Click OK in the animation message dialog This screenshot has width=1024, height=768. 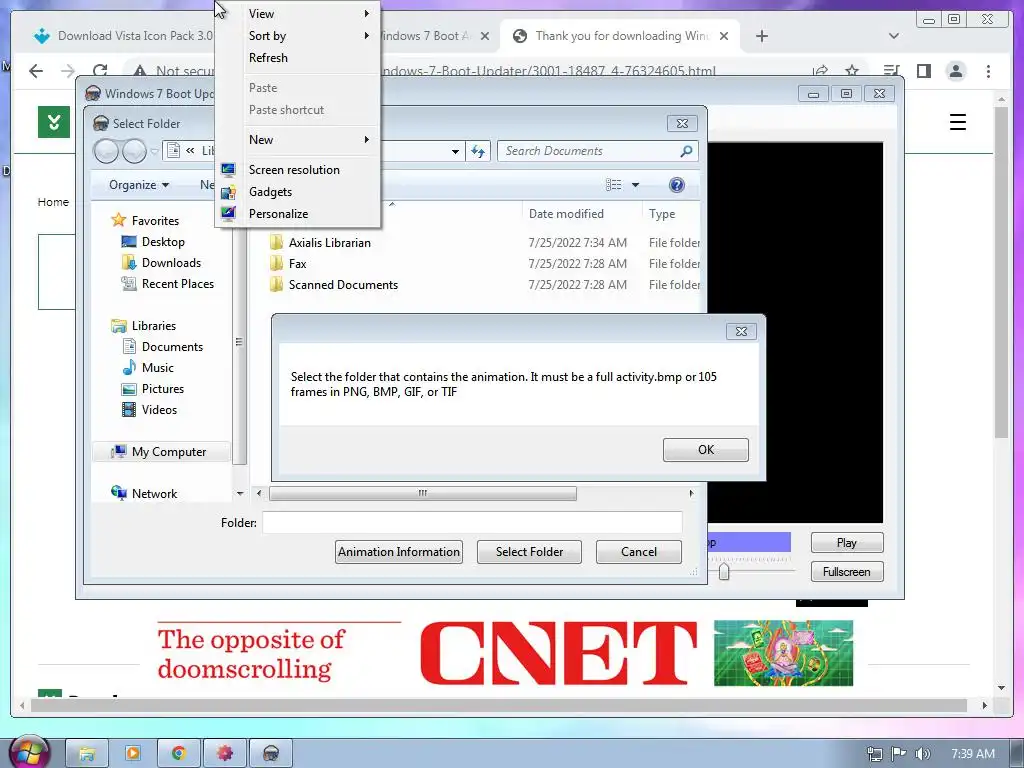click(705, 450)
